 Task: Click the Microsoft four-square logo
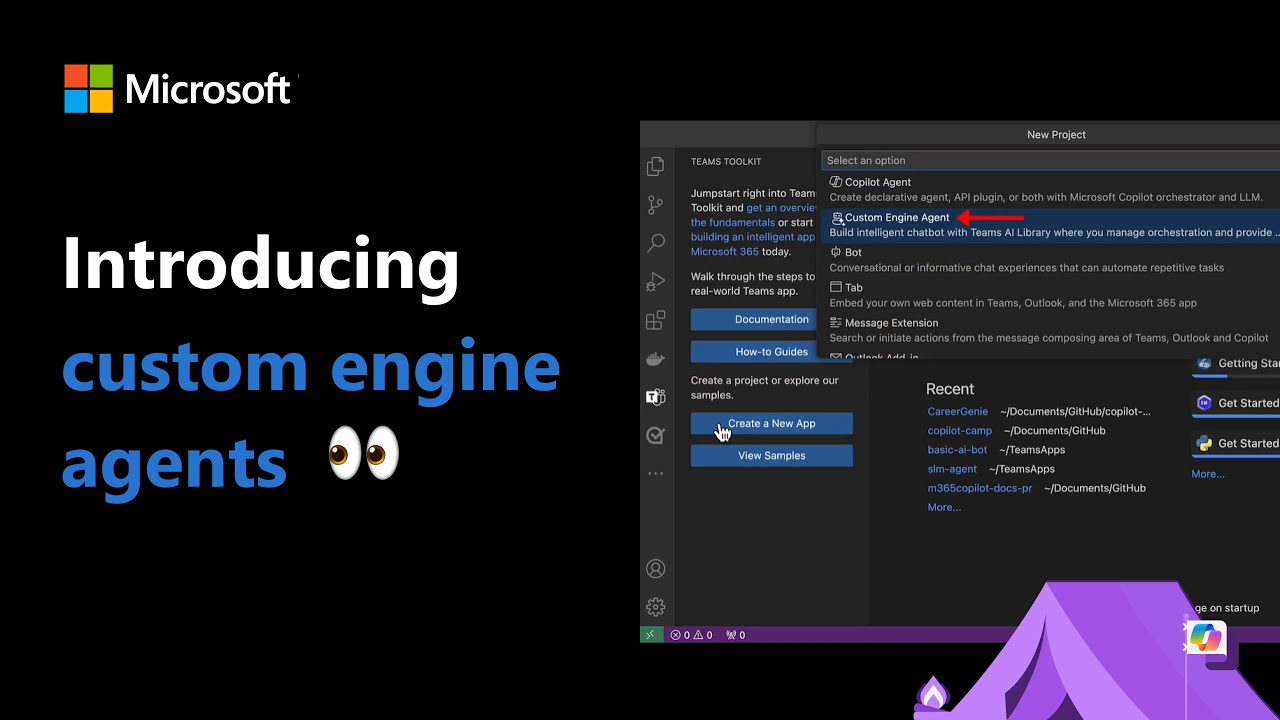(x=89, y=89)
